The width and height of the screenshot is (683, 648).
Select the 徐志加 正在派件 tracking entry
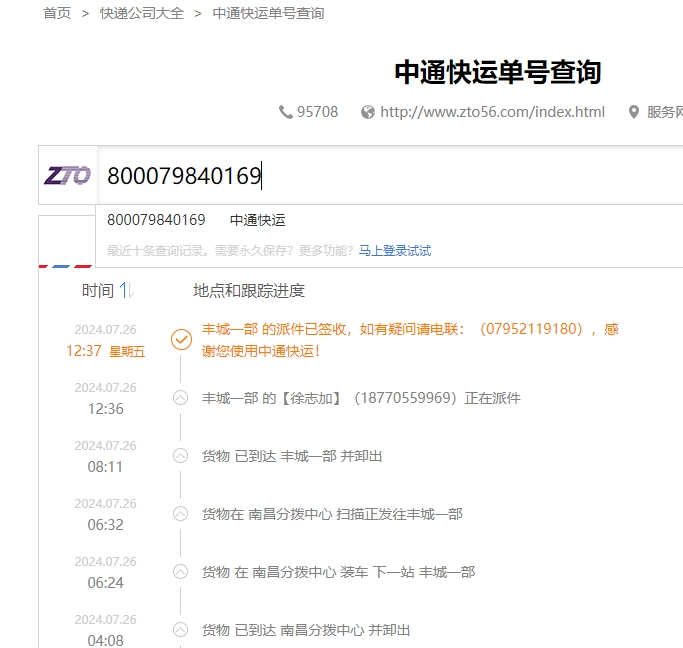[361, 398]
